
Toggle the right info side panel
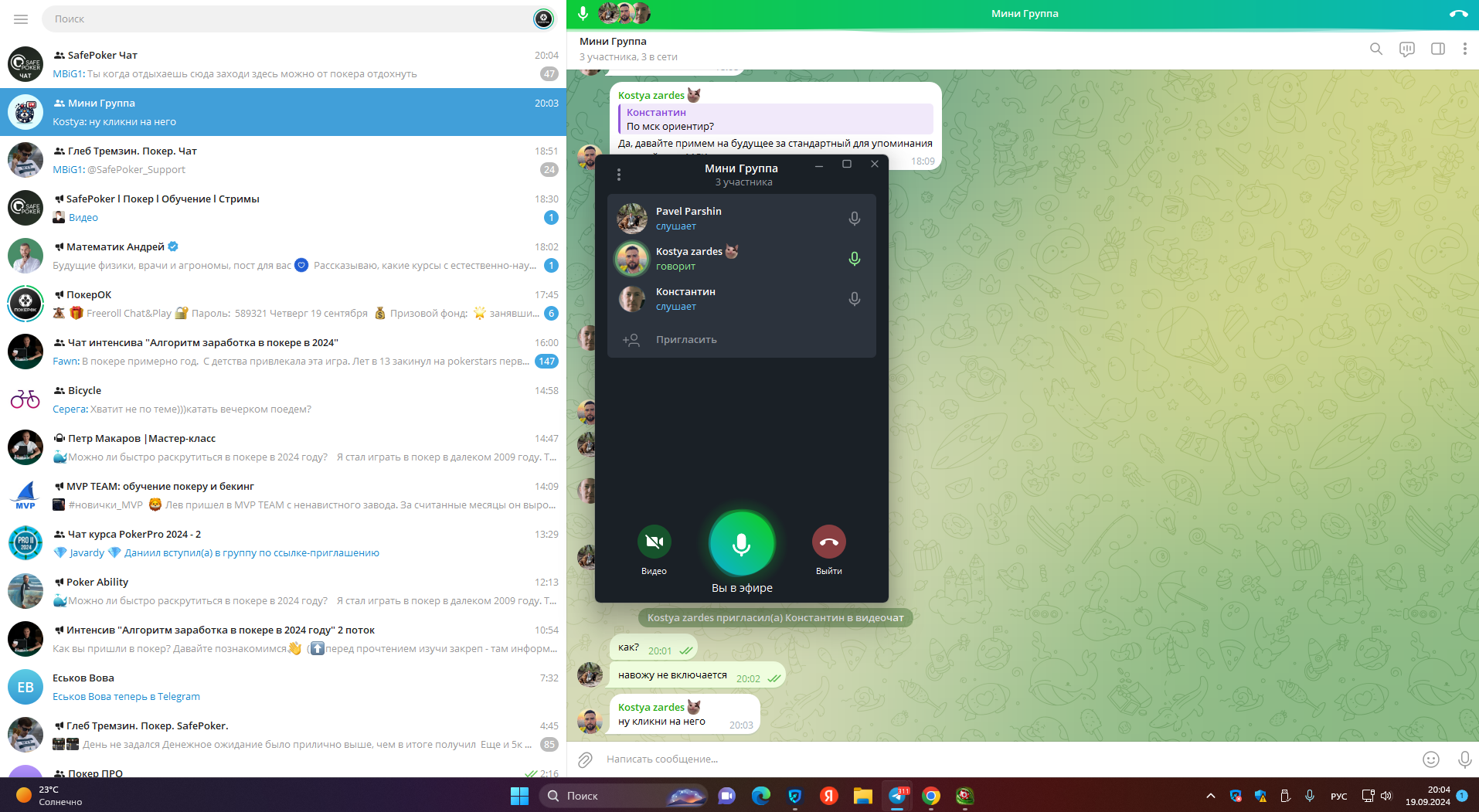coord(1438,49)
